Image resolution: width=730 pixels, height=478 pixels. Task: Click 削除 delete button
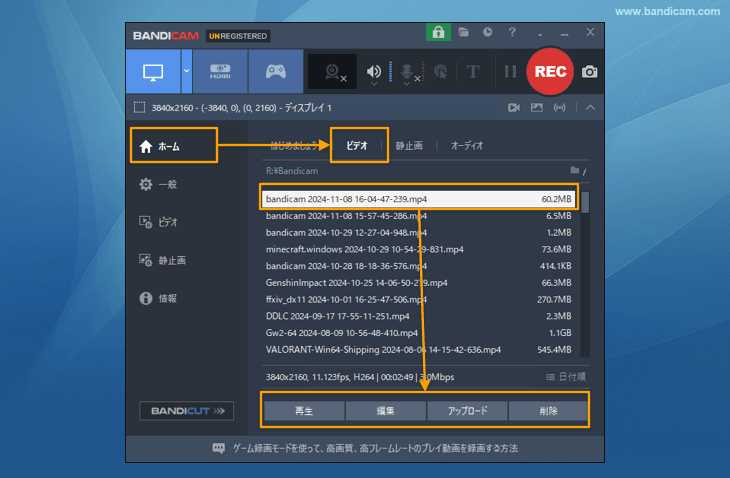tap(548, 411)
